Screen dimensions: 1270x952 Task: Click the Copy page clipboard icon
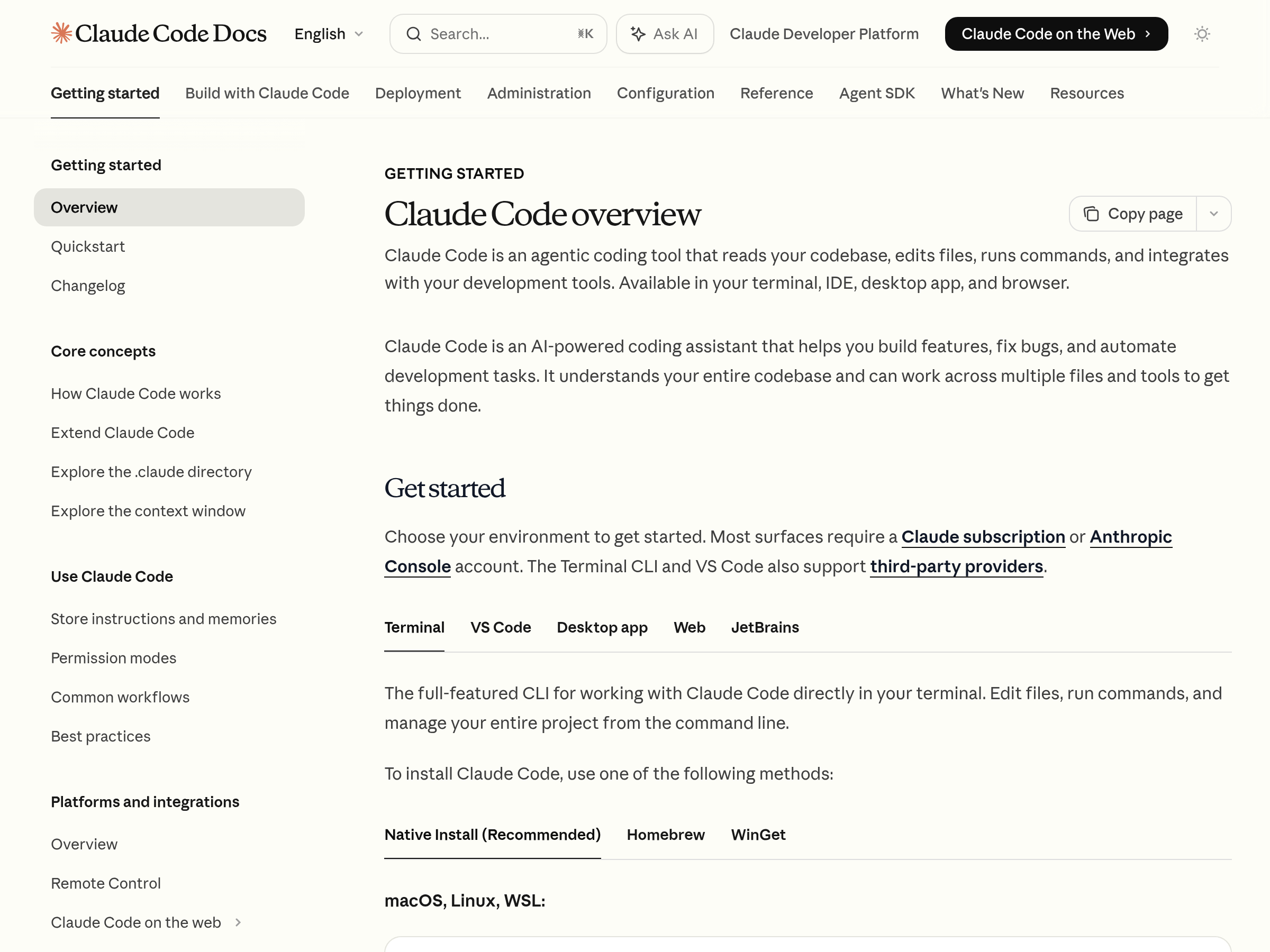click(x=1091, y=214)
